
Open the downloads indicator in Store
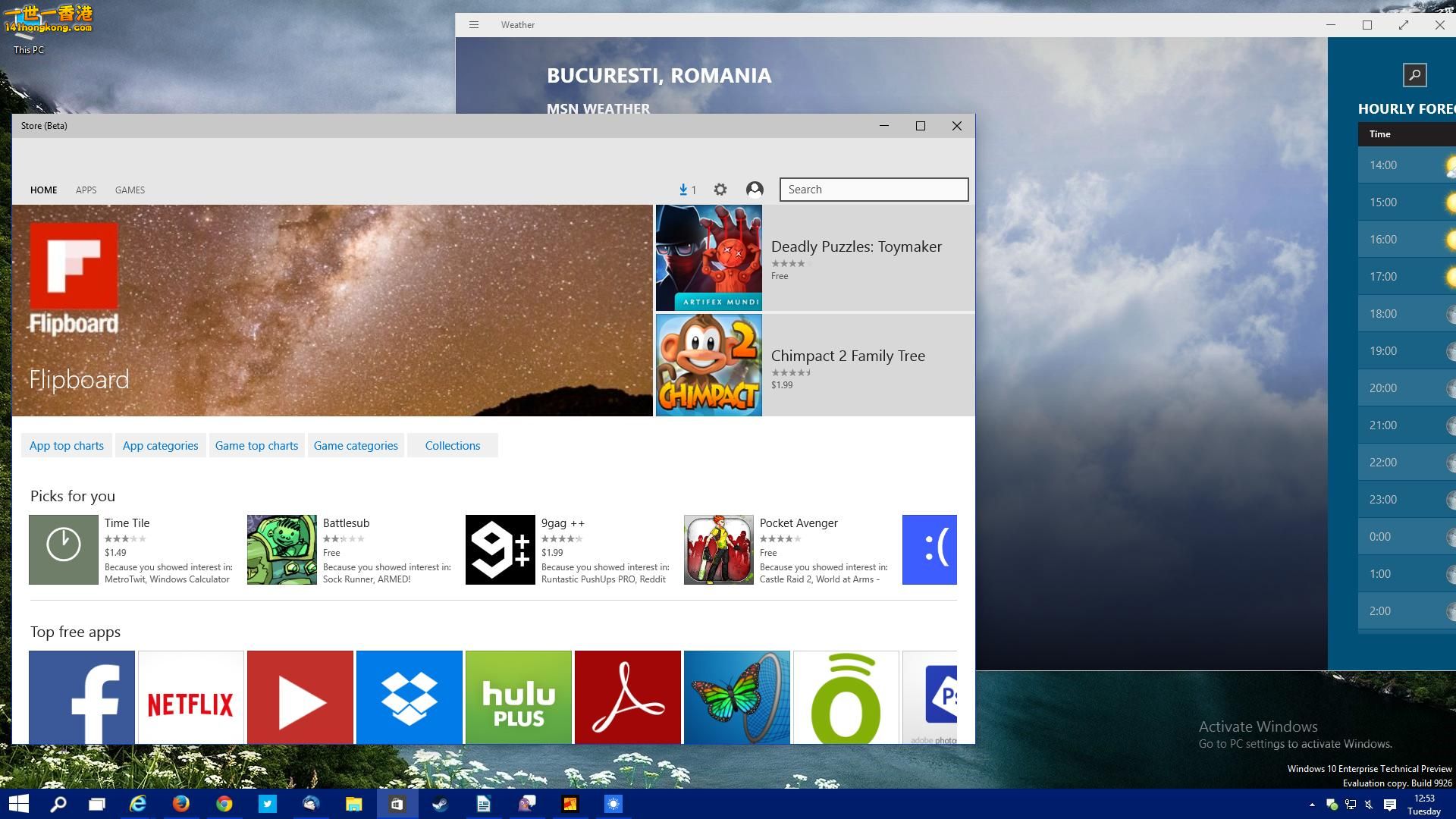687,190
